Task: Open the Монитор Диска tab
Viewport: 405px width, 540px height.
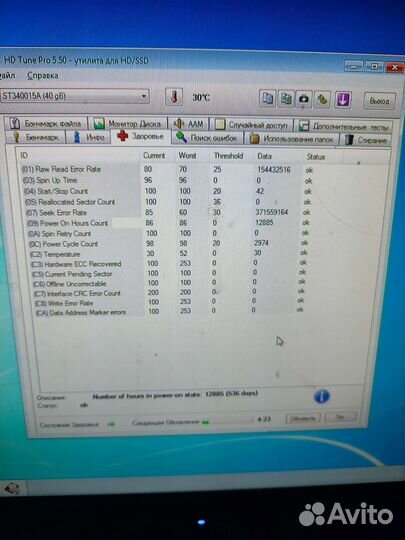Action: tap(128, 123)
